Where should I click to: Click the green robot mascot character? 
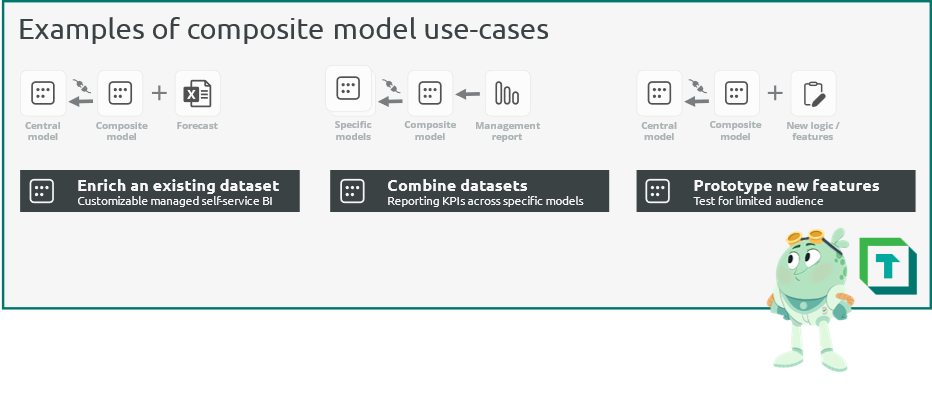810,300
